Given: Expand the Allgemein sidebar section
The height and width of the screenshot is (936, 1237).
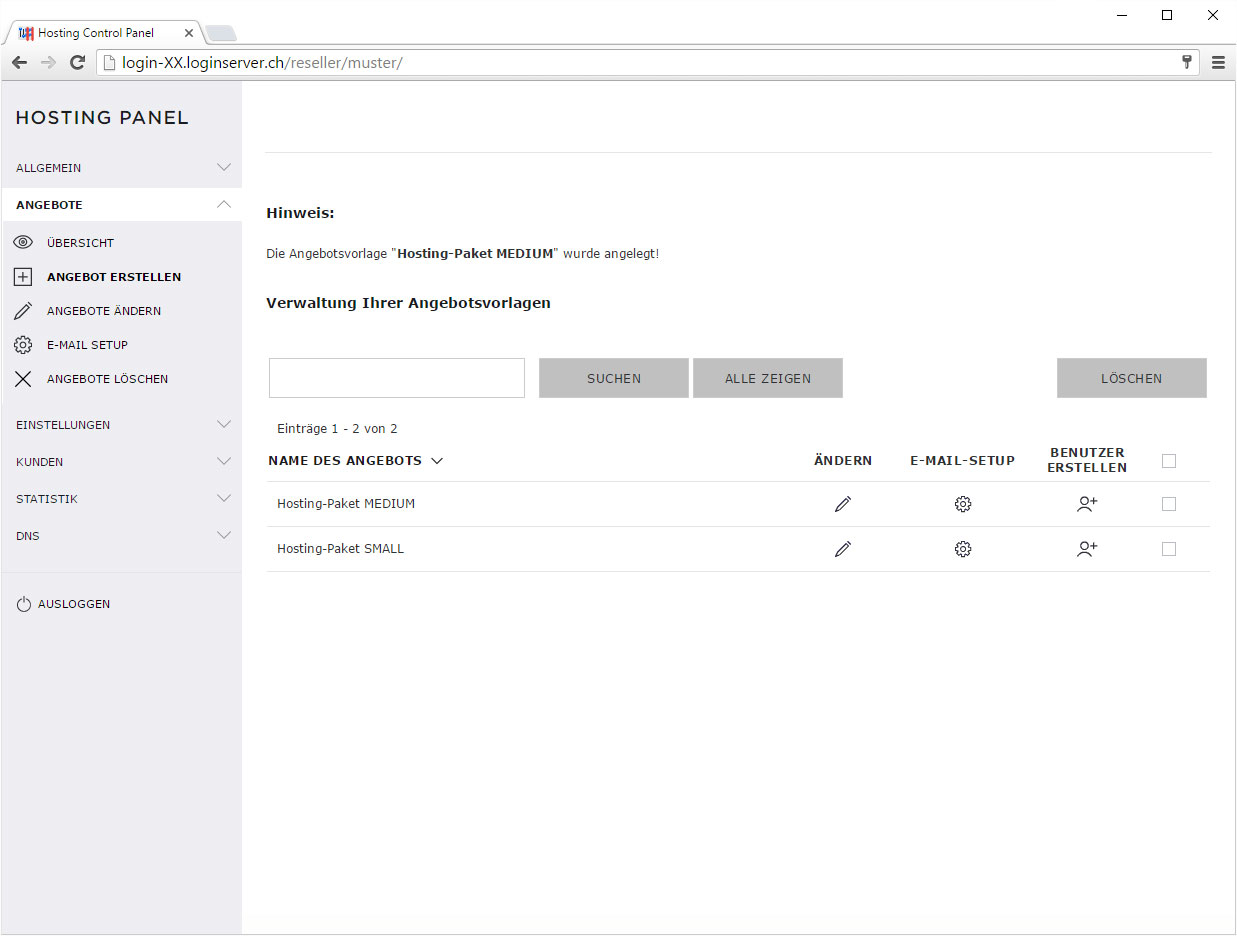Looking at the screenshot, I should click(121, 168).
